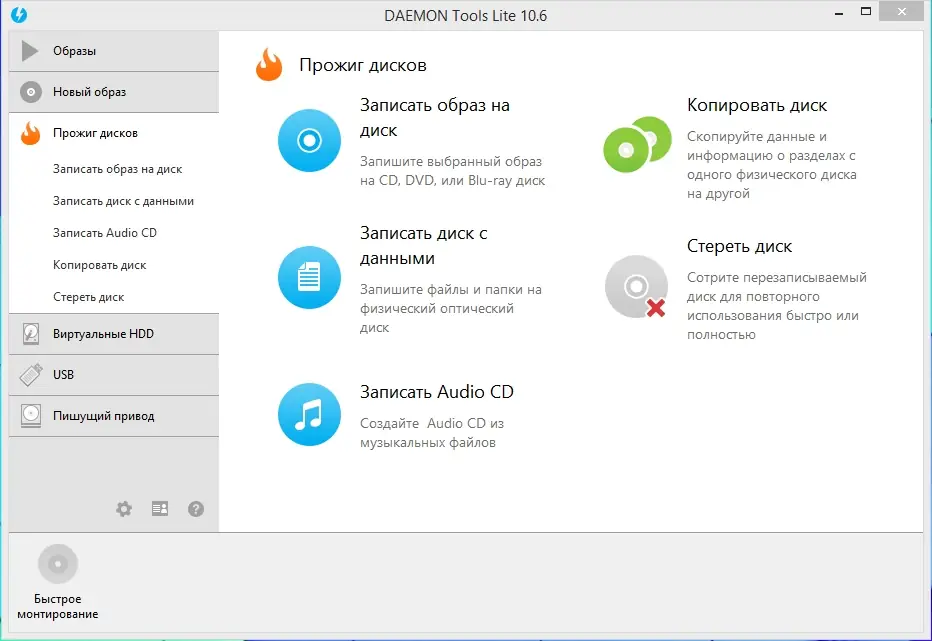Image resolution: width=932 pixels, height=641 pixels.
Task: Click the blue document data disc icon
Action: click(x=309, y=277)
